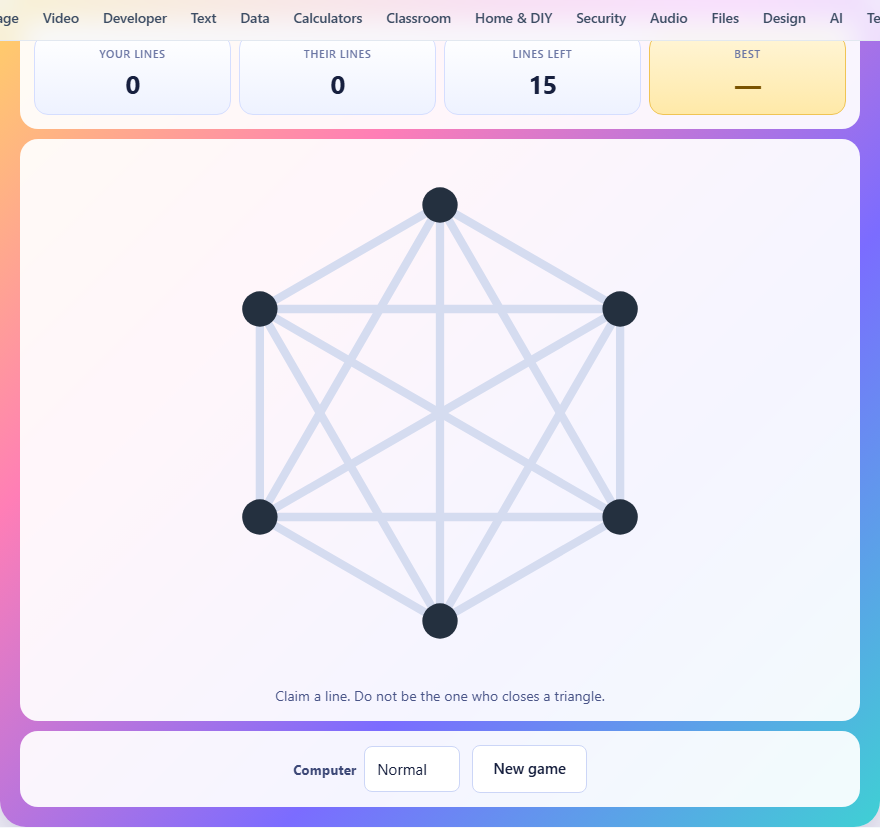Select the top vertex dot of the hexagon
Viewport: 880px width, 828px height.
pyautogui.click(x=440, y=205)
